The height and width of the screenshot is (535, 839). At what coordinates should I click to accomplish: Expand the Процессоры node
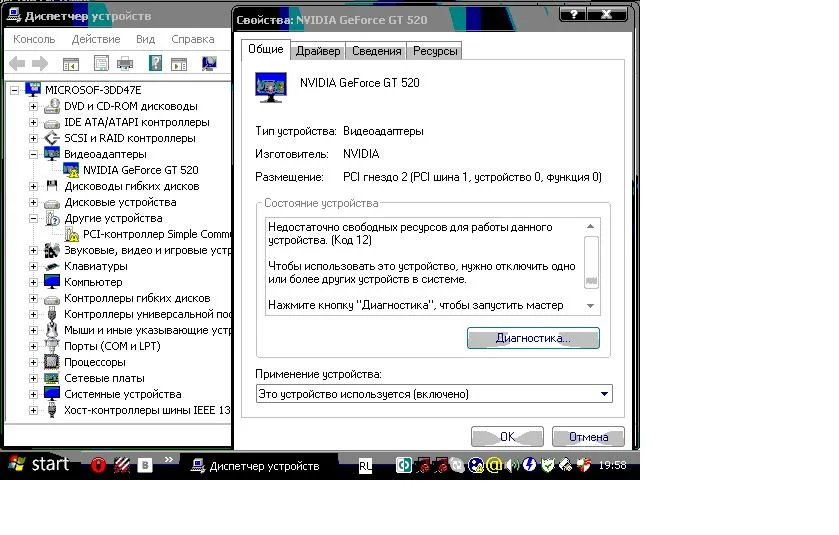(33, 362)
